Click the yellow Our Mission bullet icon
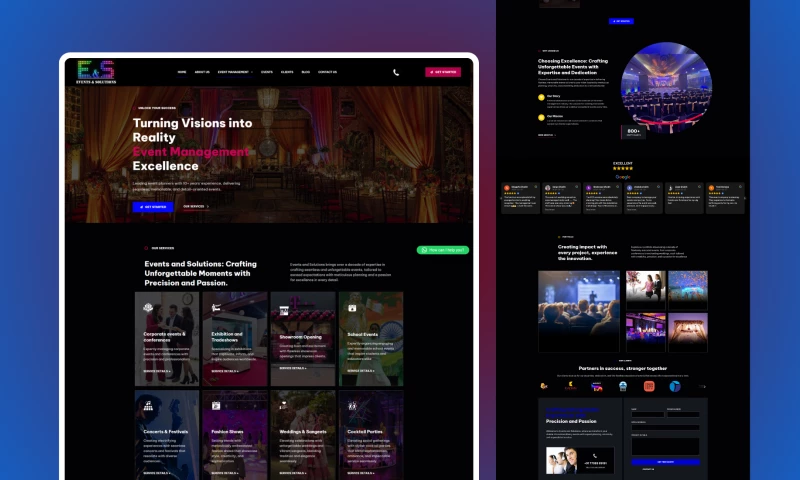 coord(541,117)
